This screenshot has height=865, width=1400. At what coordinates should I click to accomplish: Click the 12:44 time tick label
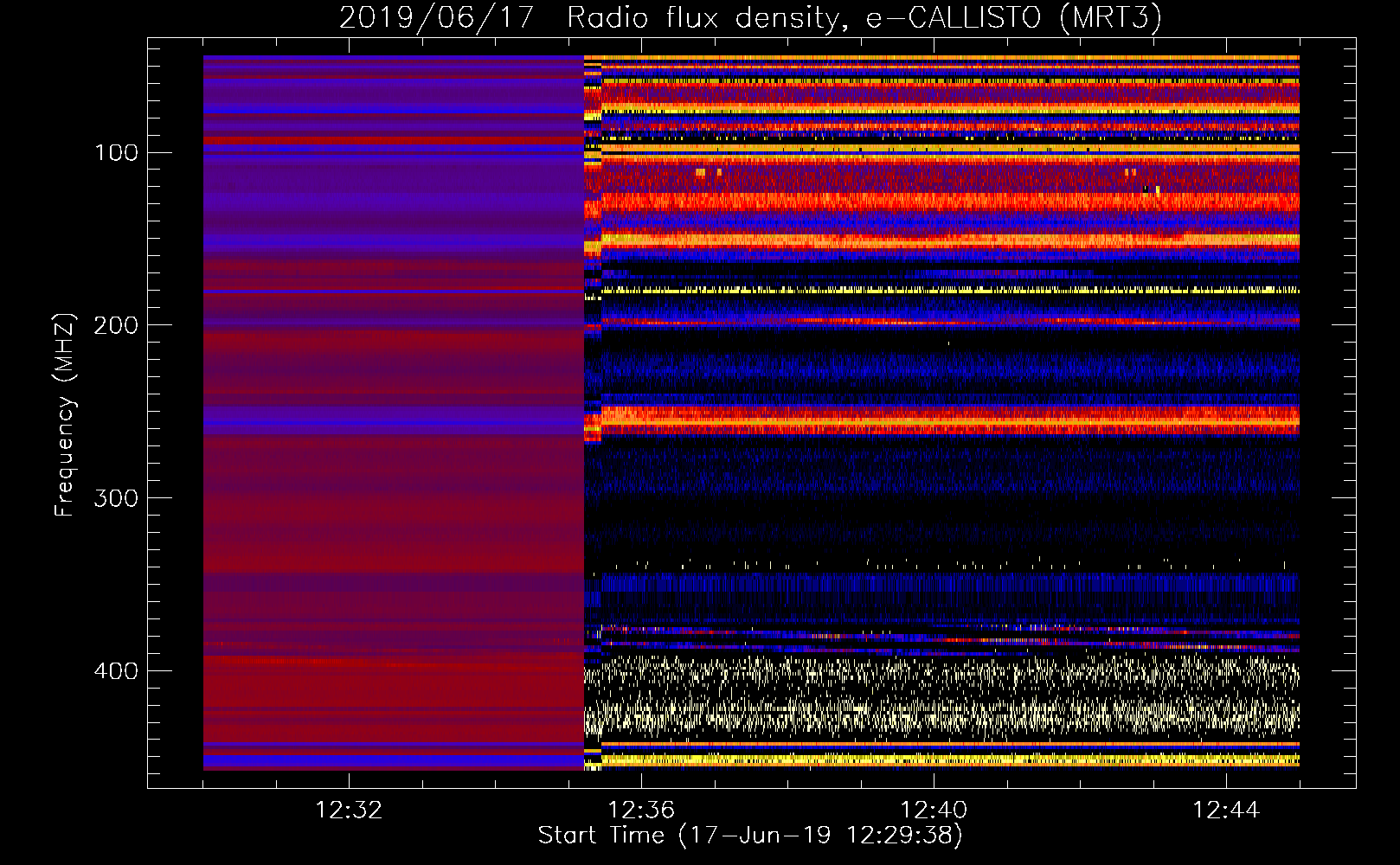click(1226, 811)
